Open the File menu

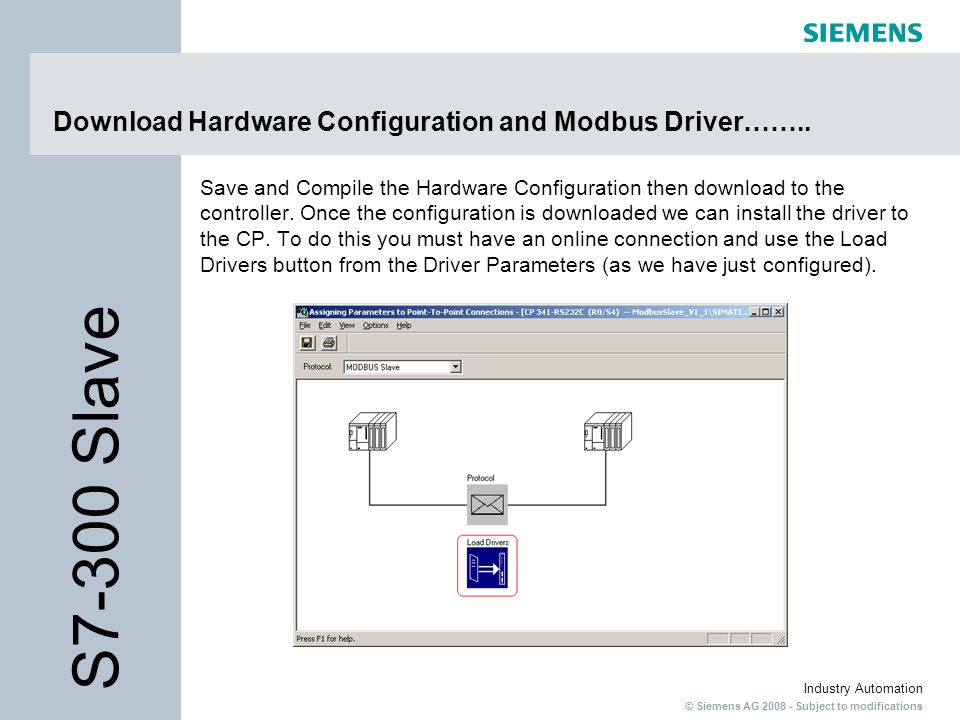(305, 326)
